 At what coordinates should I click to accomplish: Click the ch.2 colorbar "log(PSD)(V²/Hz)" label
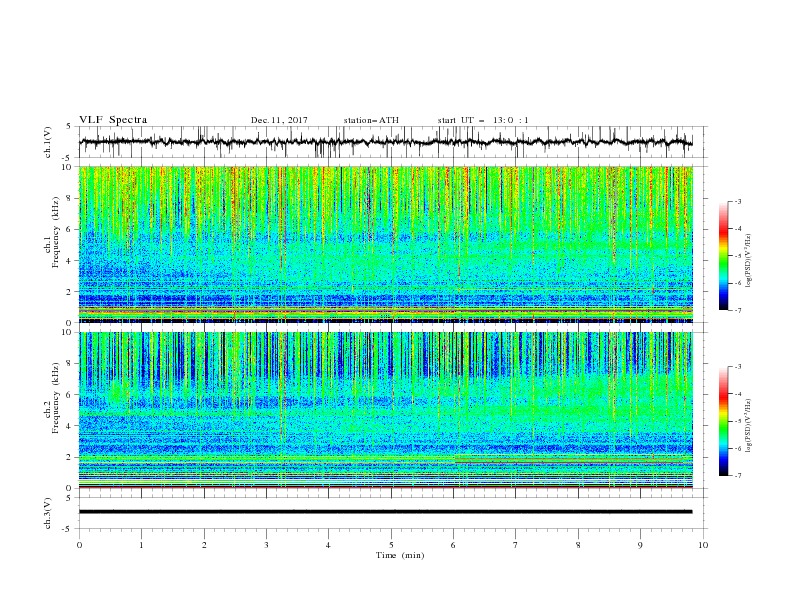(748, 426)
